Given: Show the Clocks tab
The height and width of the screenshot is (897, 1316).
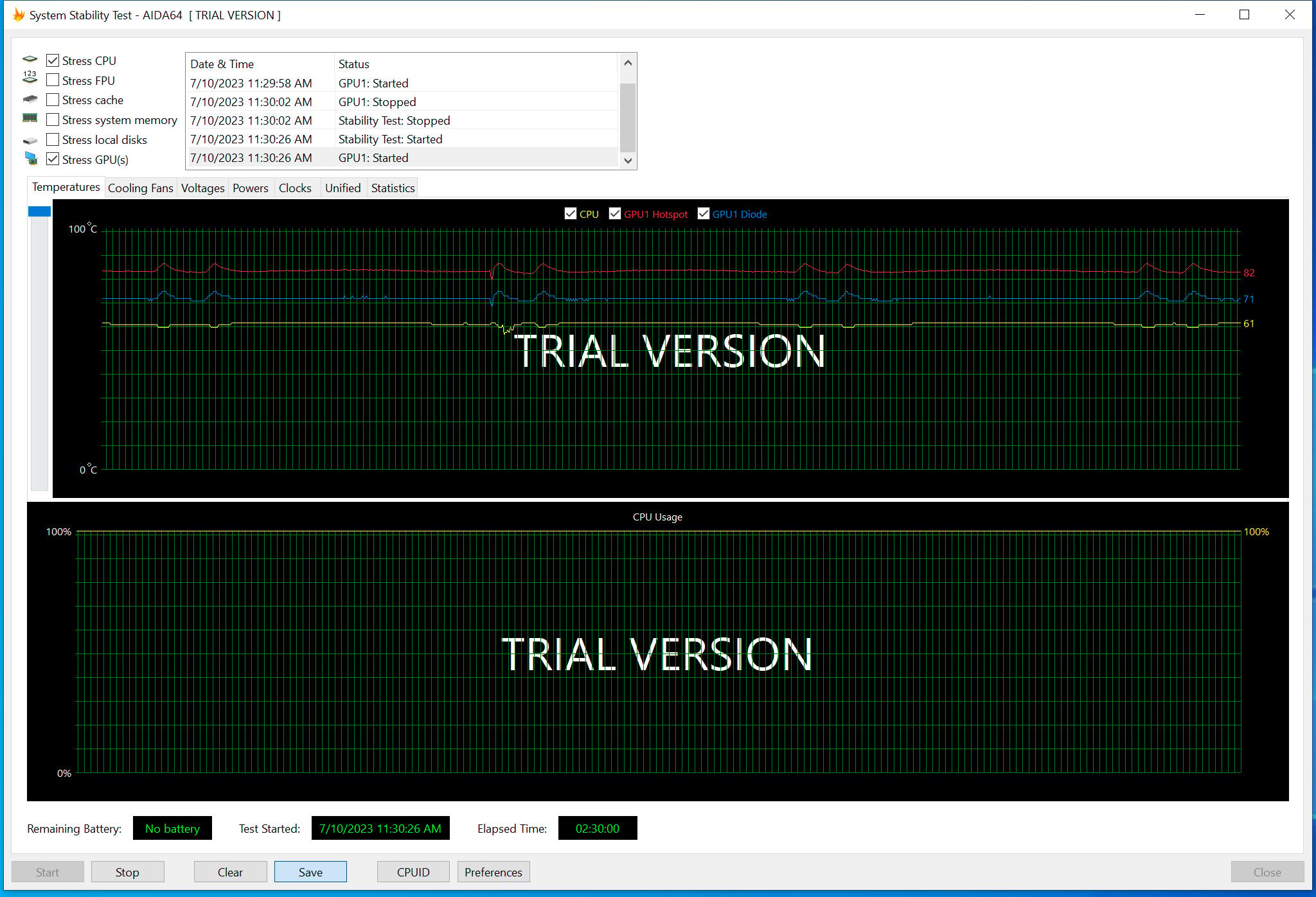Looking at the screenshot, I should point(295,188).
